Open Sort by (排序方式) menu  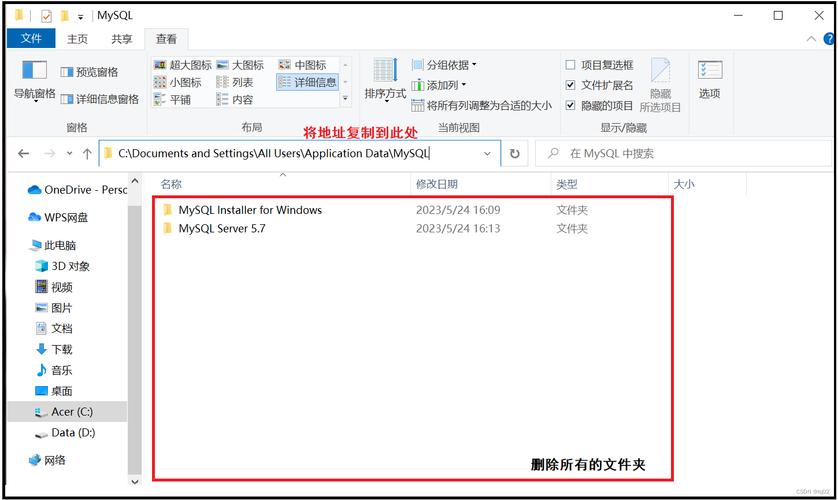coord(385,80)
